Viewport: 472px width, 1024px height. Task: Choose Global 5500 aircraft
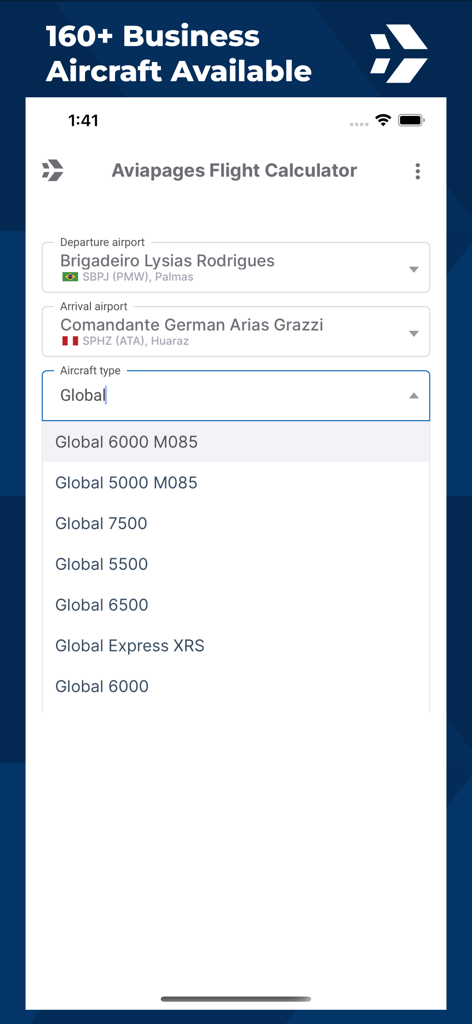236,564
